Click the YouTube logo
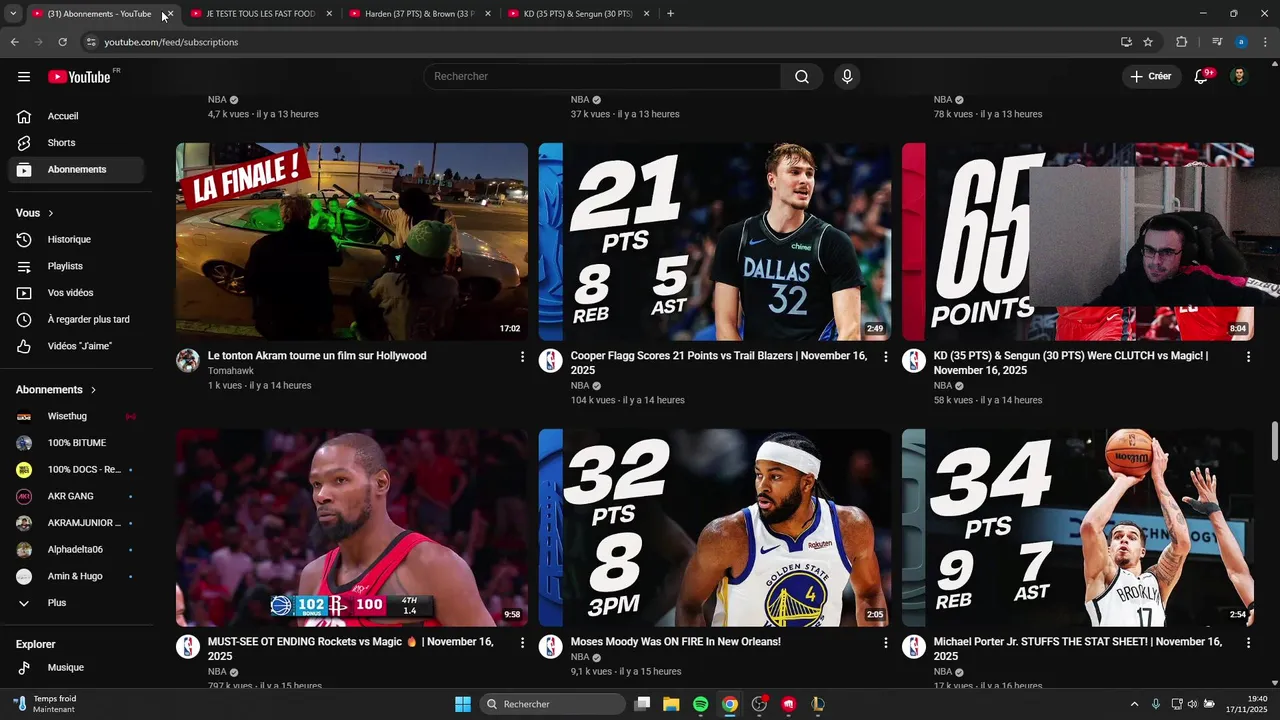This screenshot has height=720, width=1280. tap(79, 77)
